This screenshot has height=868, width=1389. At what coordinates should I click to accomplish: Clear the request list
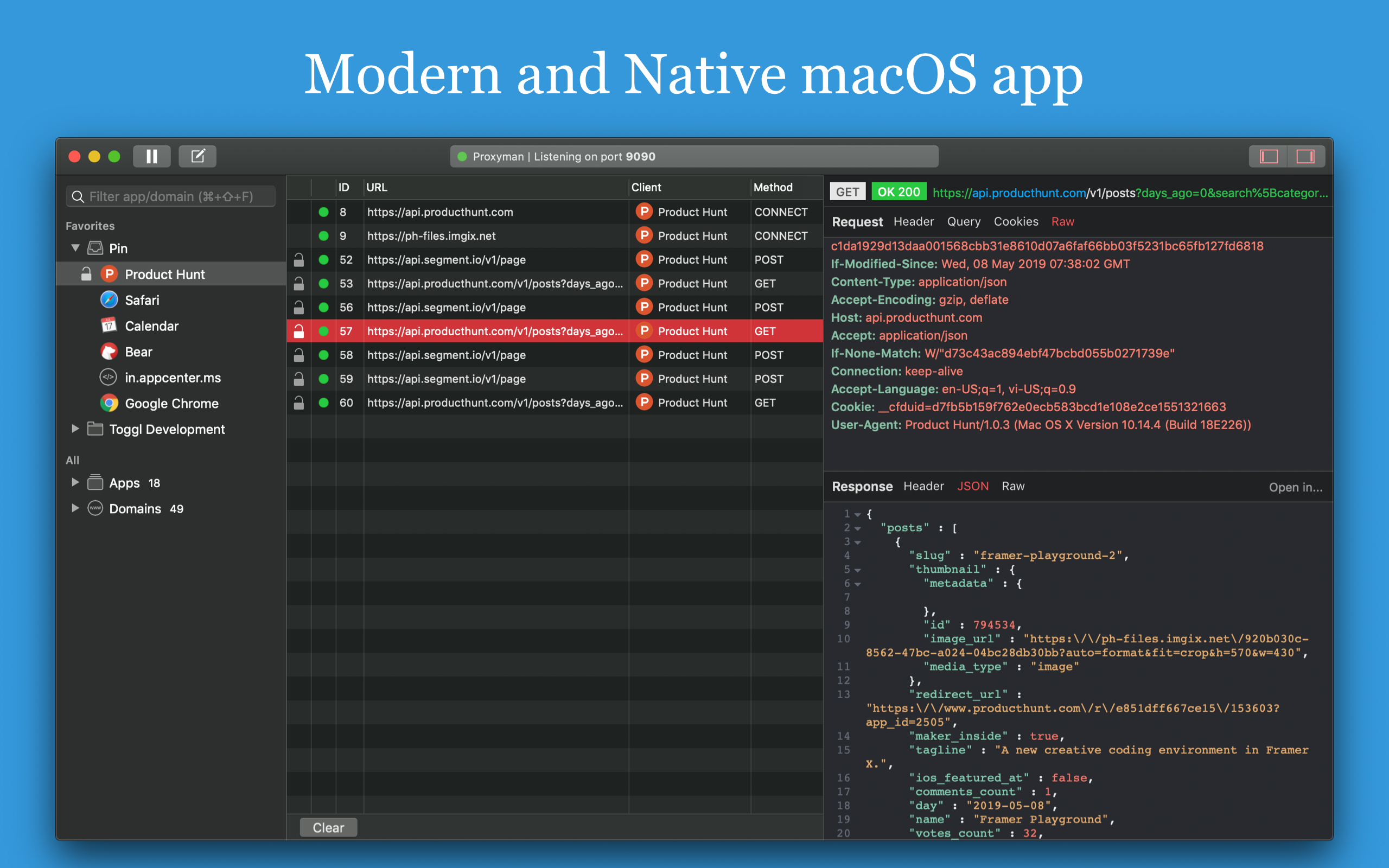click(328, 827)
